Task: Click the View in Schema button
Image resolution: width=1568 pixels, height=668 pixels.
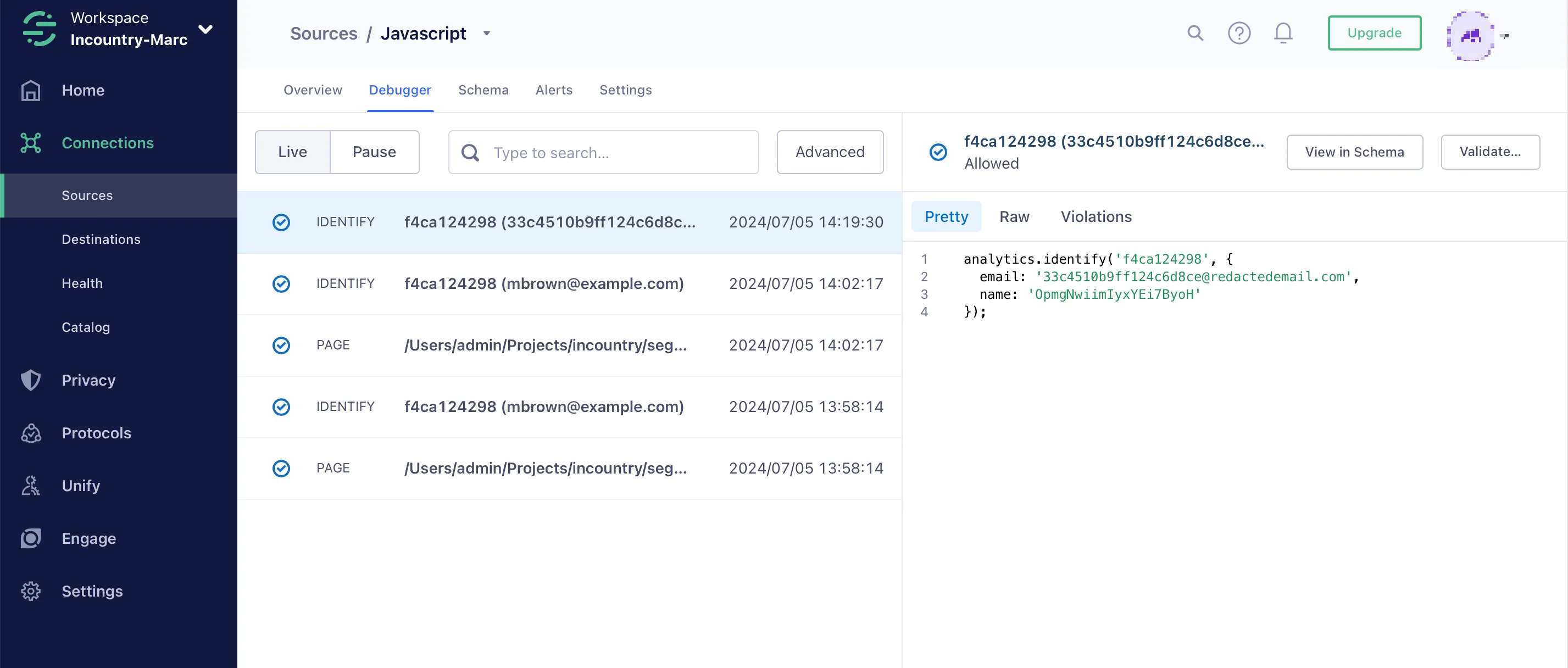Action: (1354, 152)
